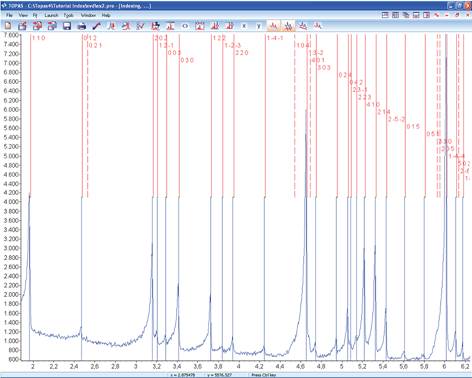472x378 pixels.
Task: Click the red baseline peak icon left of O
Action: click(x=170, y=26)
